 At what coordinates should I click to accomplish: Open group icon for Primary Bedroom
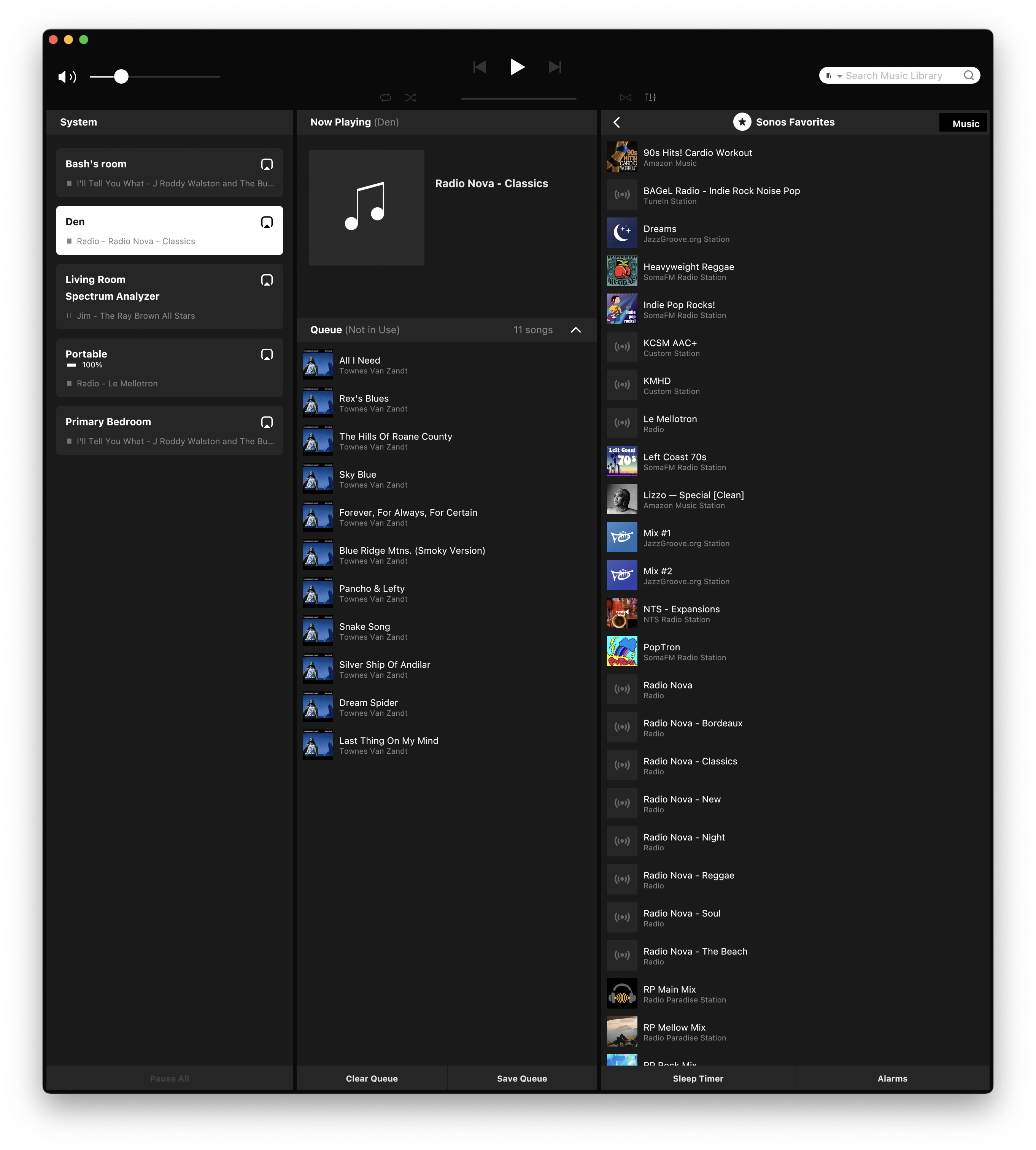266,423
